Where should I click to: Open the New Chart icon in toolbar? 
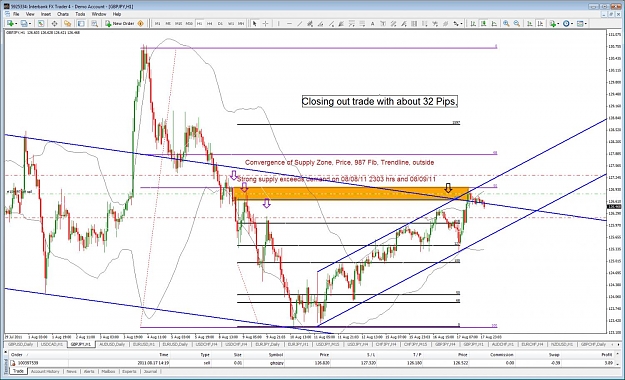click(x=10, y=24)
